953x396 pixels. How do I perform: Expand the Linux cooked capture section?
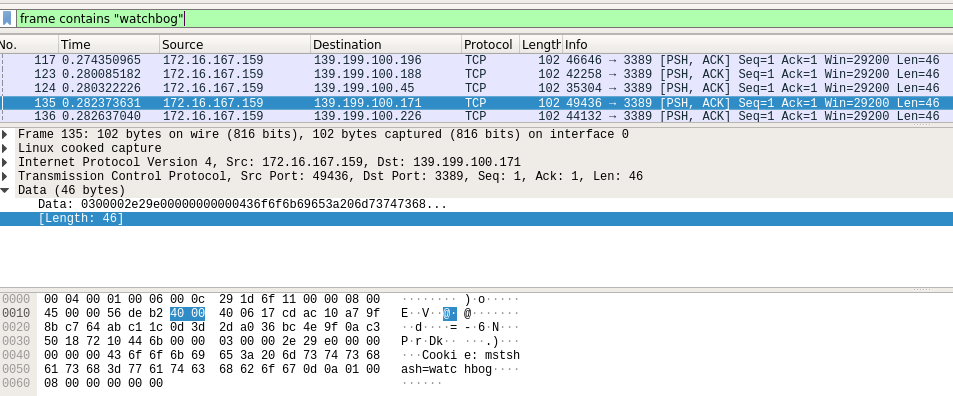pos(5,148)
